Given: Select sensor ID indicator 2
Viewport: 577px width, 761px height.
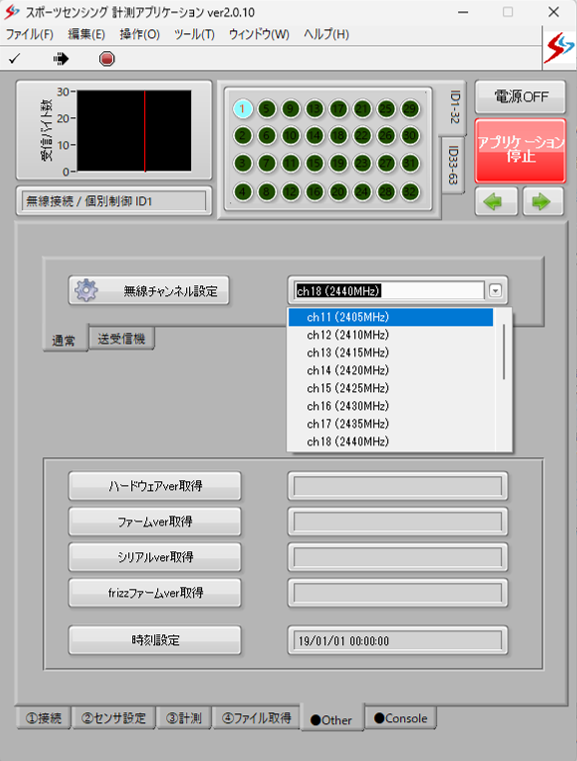Looking at the screenshot, I should 243,136.
